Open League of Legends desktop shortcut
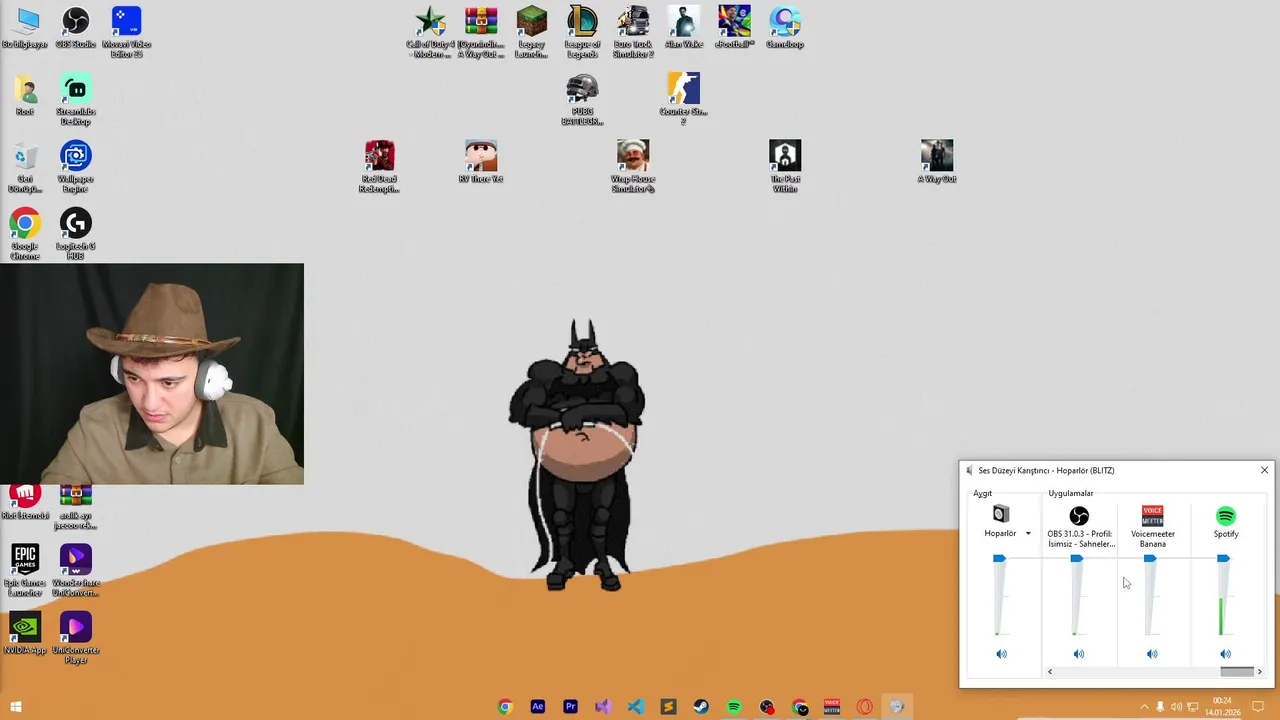This screenshot has height=720, width=1280. (582, 32)
